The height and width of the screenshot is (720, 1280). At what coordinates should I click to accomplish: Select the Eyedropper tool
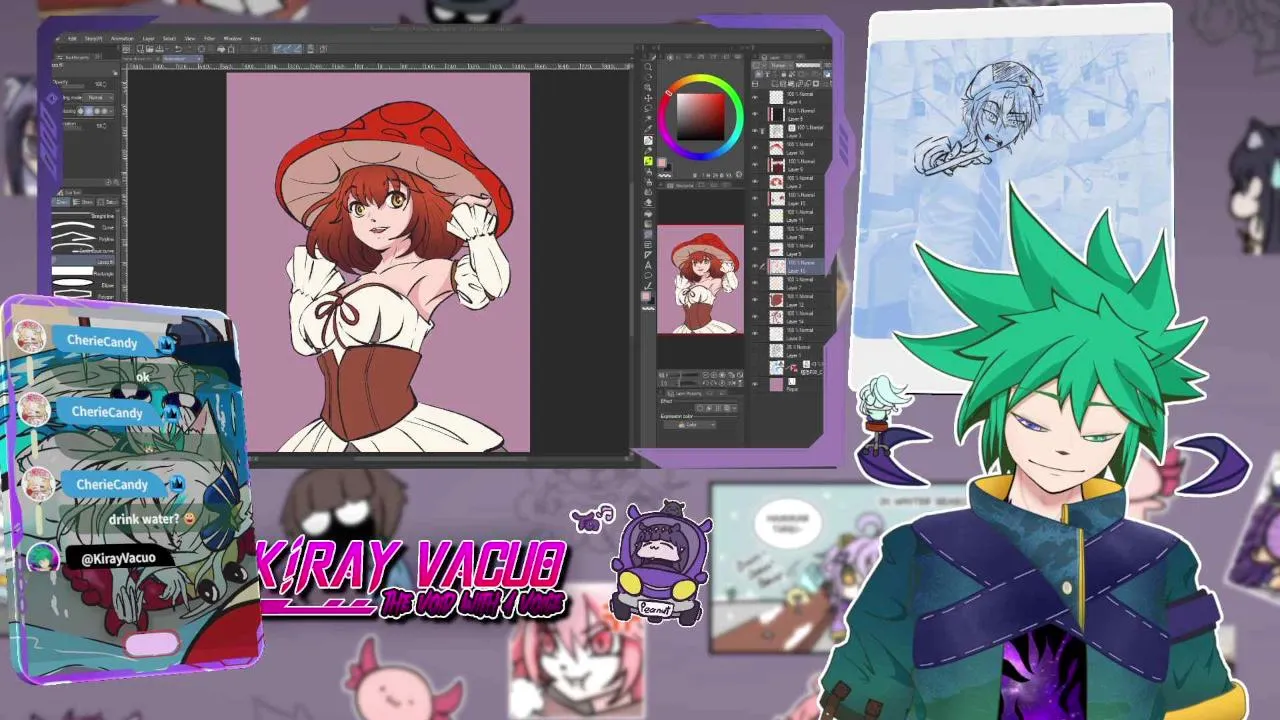click(x=648, y=129)
